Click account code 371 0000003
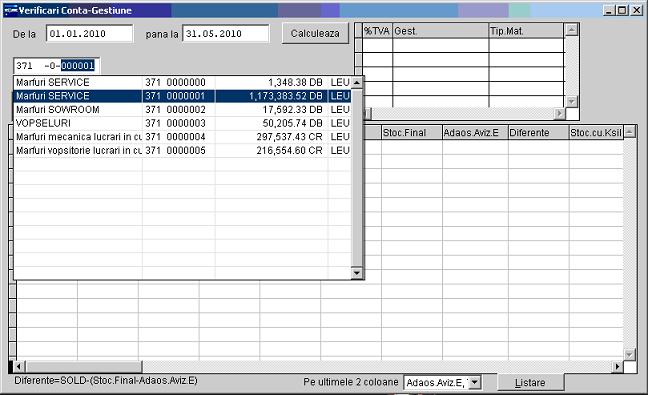This screenshot has width=648, height=395. [x=175, y=123]
